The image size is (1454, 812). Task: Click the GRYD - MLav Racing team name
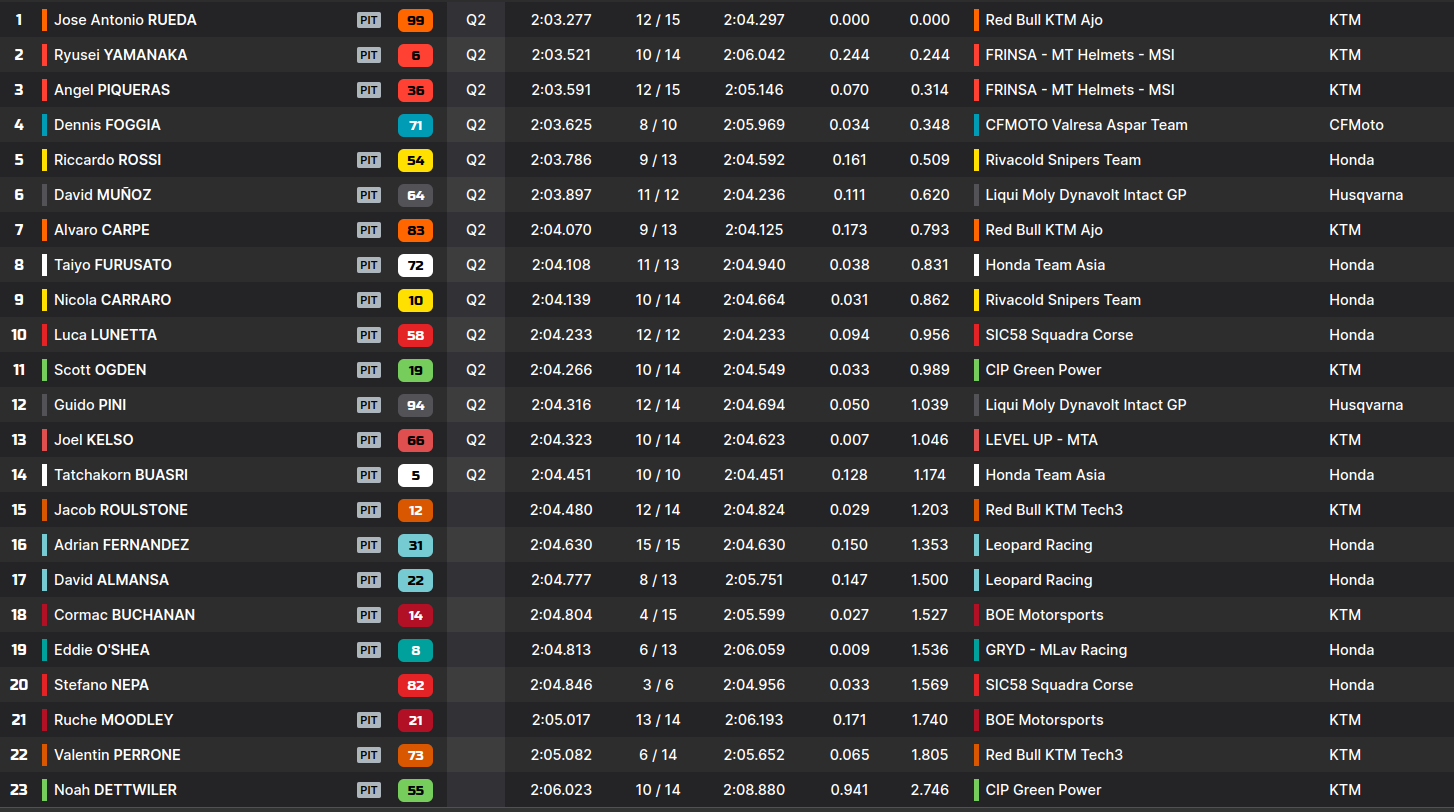(x=1056, y=650)
